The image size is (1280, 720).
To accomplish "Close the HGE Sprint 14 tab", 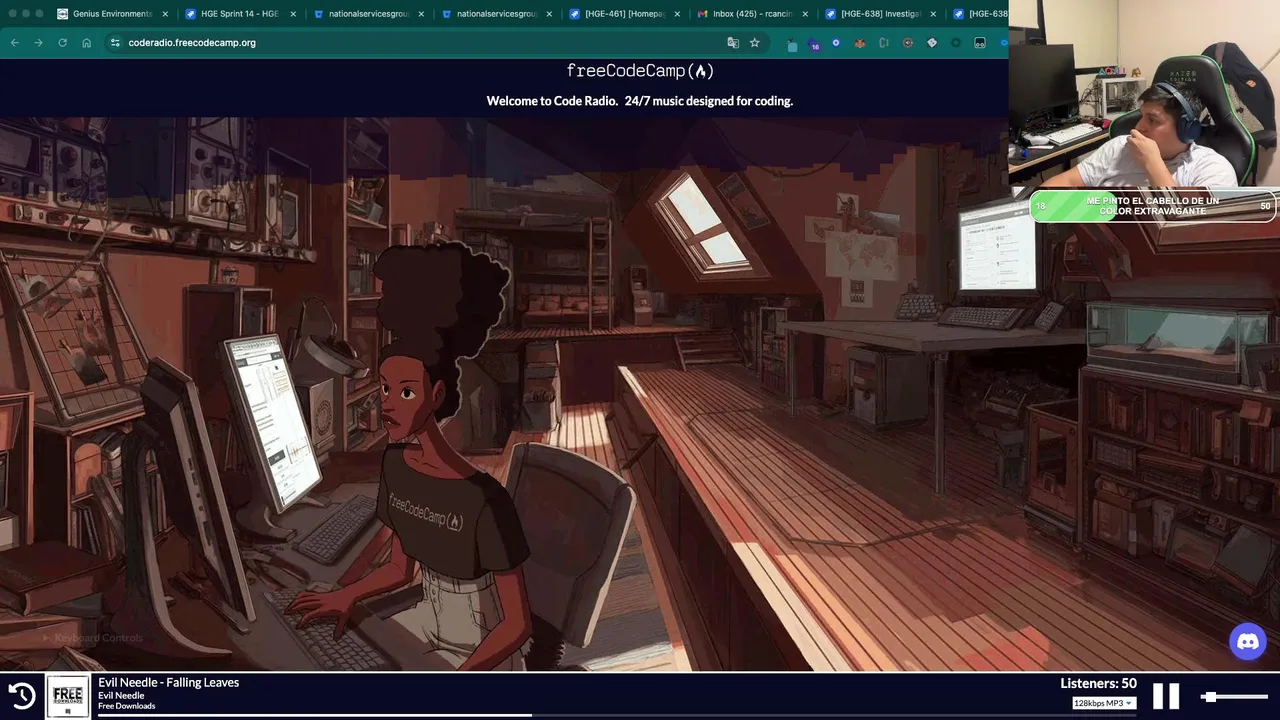I will click(x=293, y=14).
